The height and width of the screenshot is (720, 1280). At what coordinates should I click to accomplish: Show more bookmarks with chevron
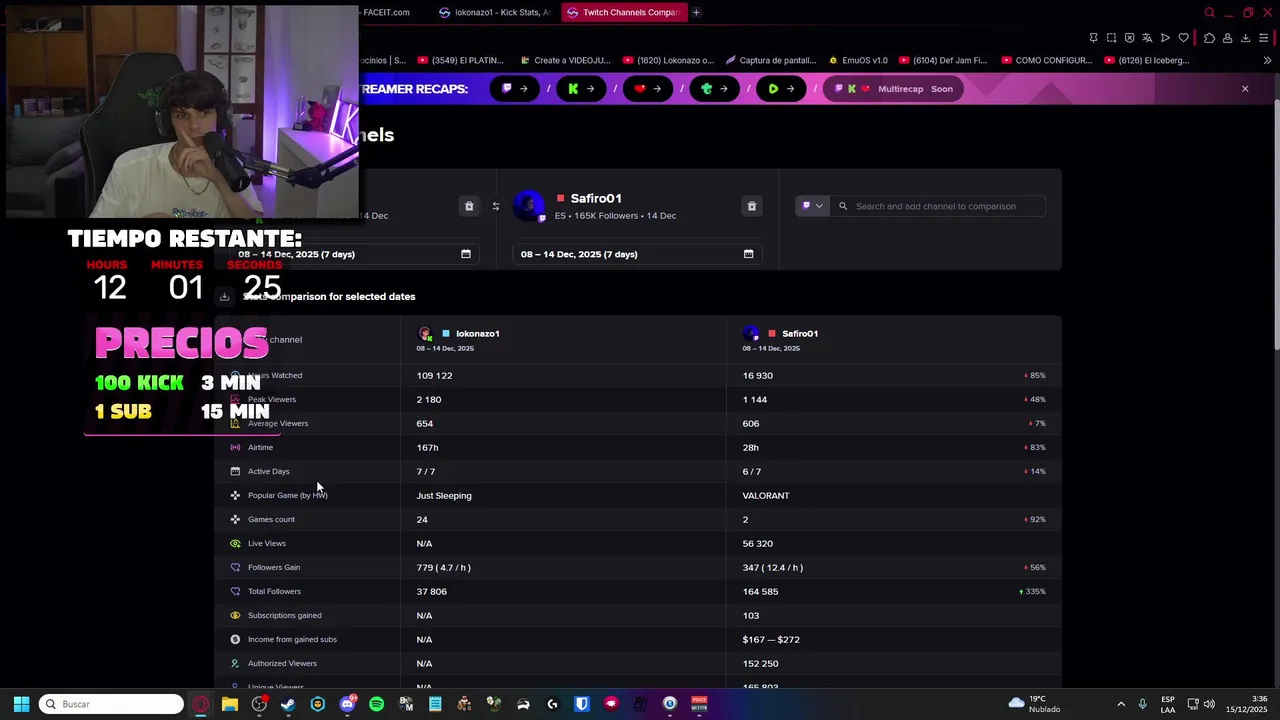click(x=1267, y=60)
